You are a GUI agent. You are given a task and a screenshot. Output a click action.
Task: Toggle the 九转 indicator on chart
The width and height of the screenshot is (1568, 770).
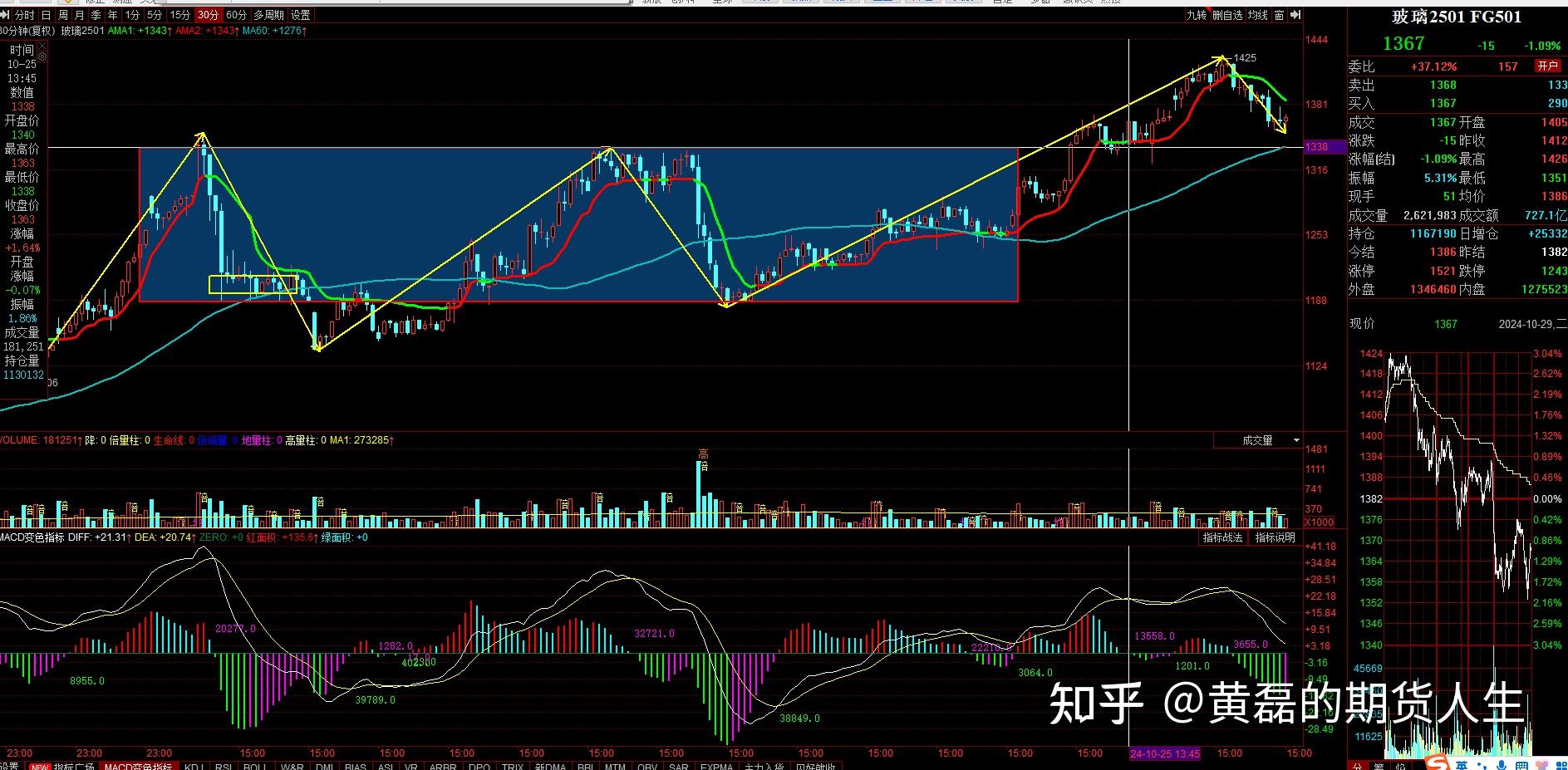pos(1196,15)
